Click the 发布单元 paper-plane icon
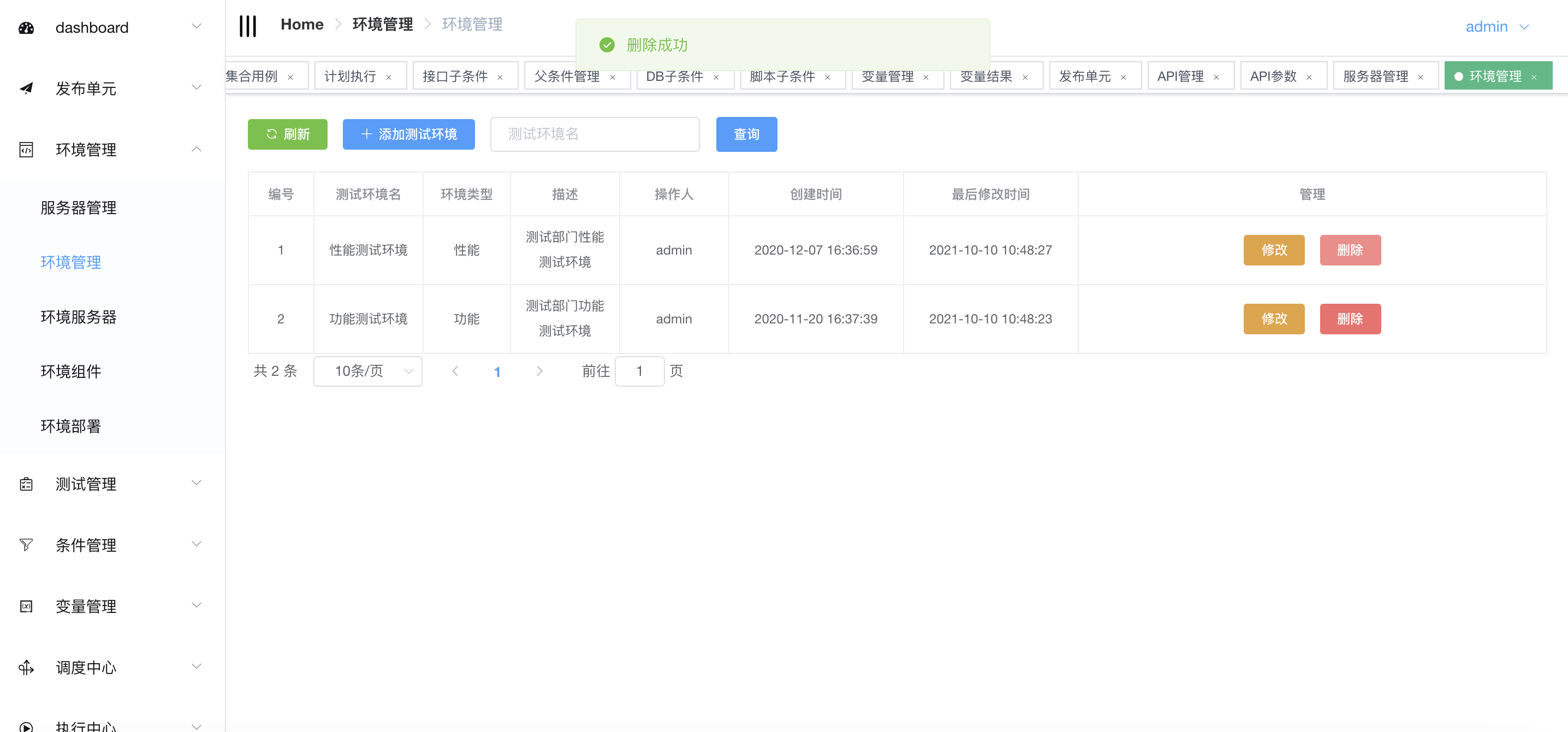 [x=26, y=89]
